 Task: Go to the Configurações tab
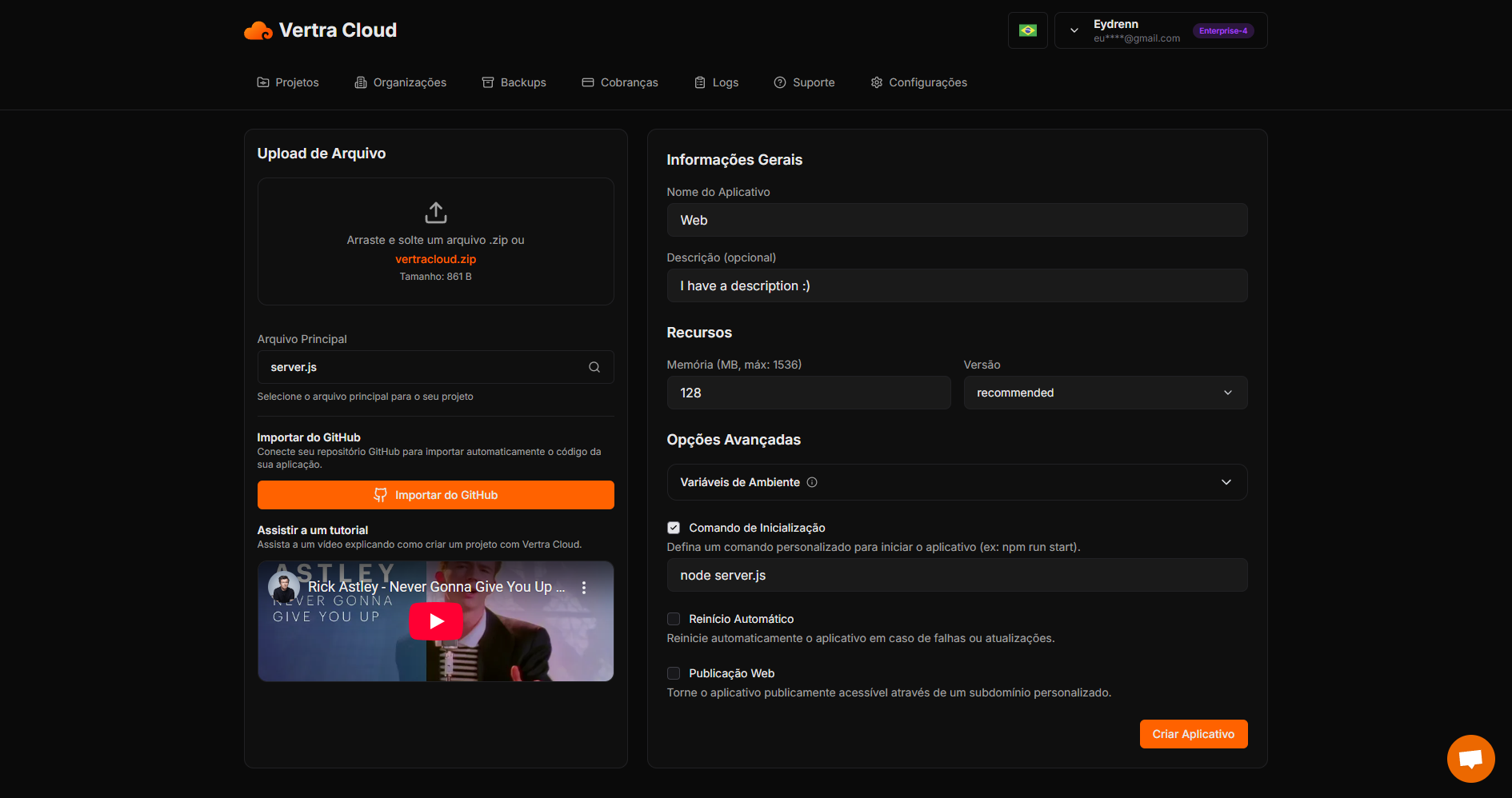pyautogui.click(x=919, y=82)
